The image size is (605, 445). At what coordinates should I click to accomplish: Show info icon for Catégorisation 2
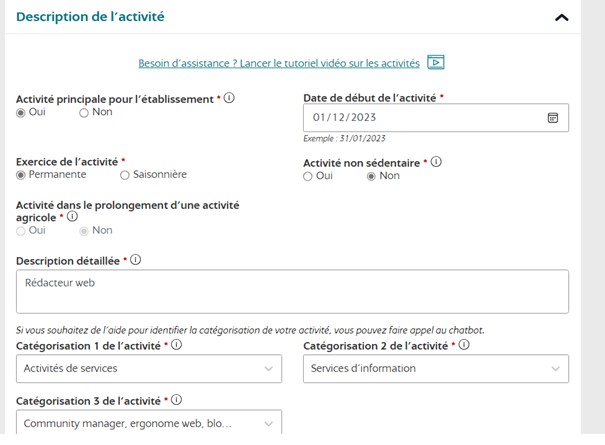[x=464, y=345]
